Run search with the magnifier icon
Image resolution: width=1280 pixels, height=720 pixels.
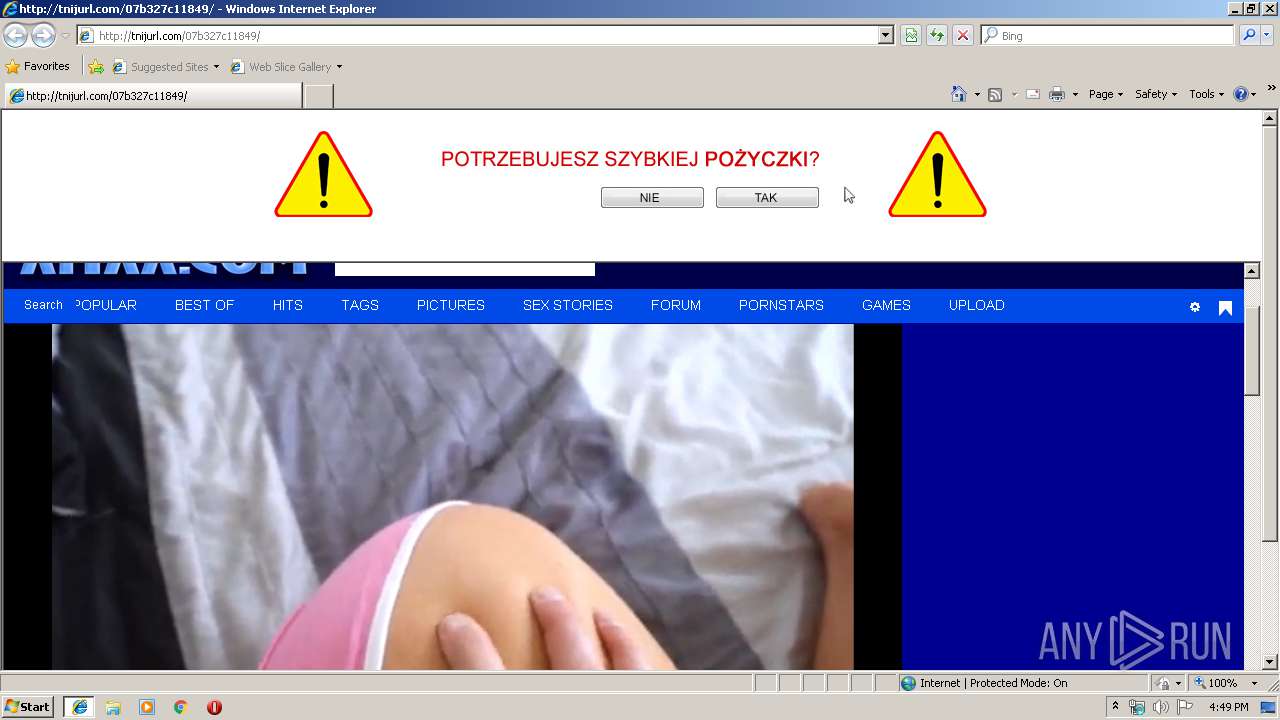coord(1248,35)
